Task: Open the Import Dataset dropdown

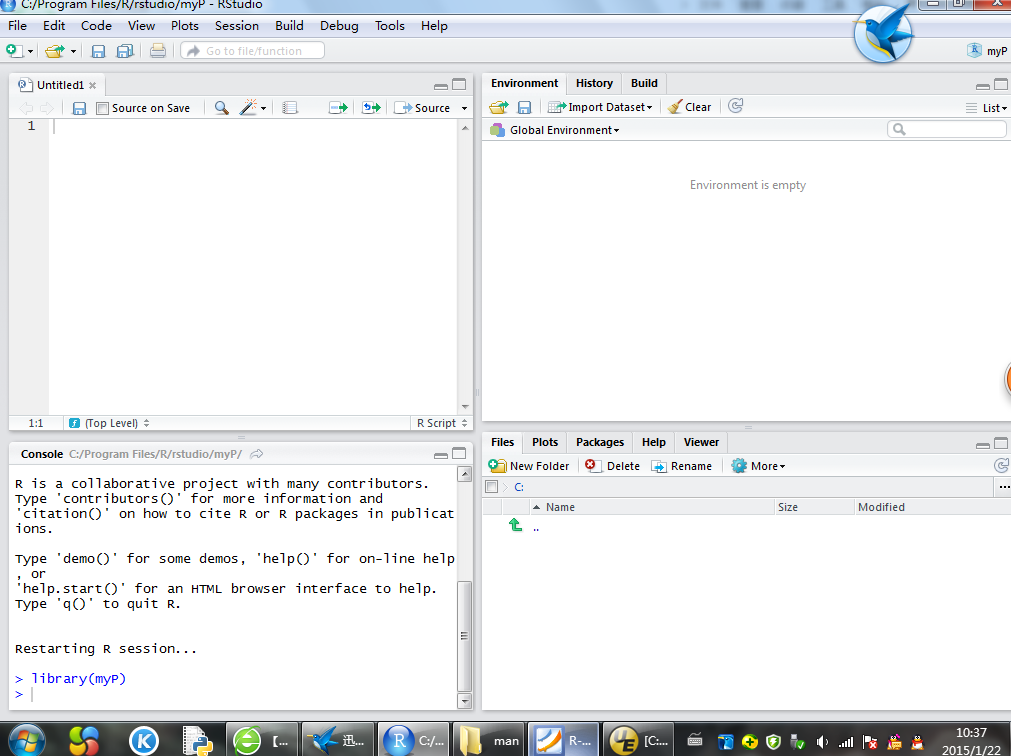Action: coord(600,107)
